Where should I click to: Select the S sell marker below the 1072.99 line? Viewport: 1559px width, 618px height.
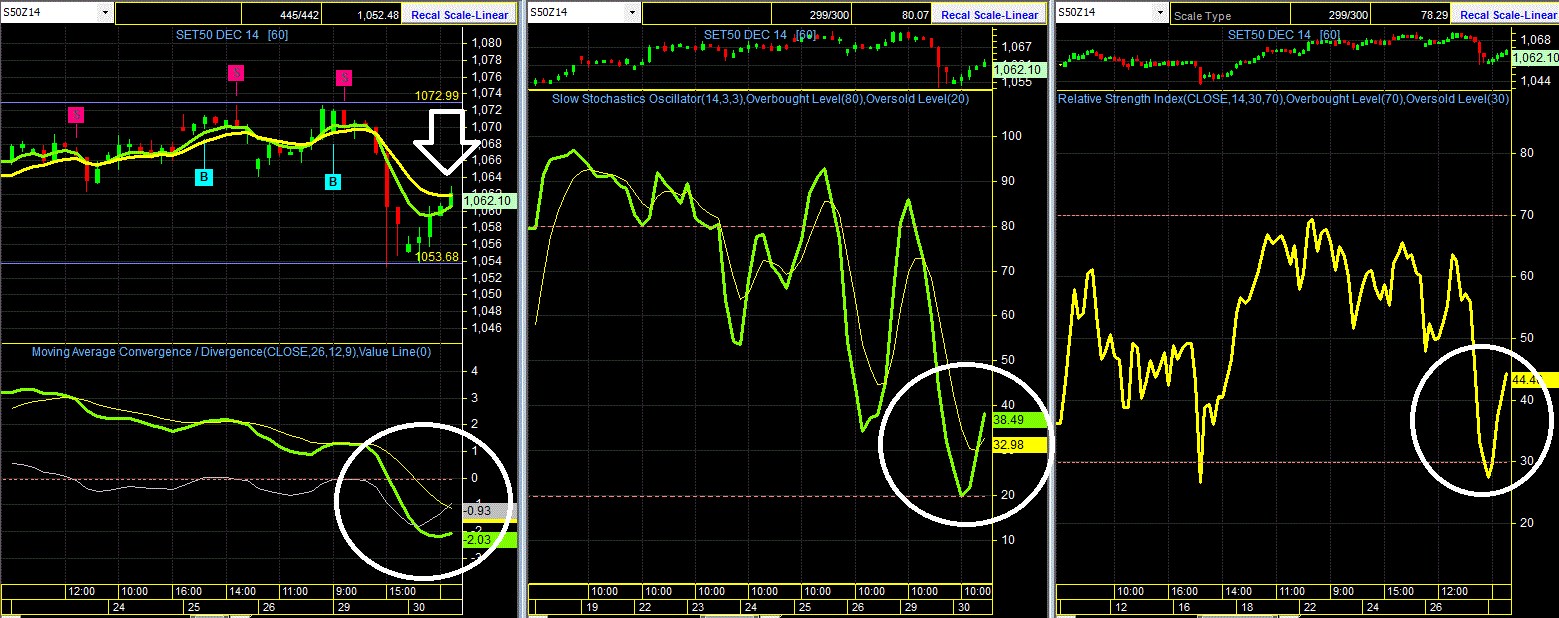(x=76, y=115)
